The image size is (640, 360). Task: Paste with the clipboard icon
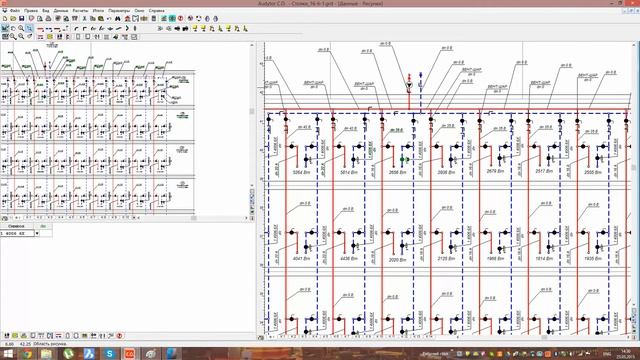(x=101, y=18)
